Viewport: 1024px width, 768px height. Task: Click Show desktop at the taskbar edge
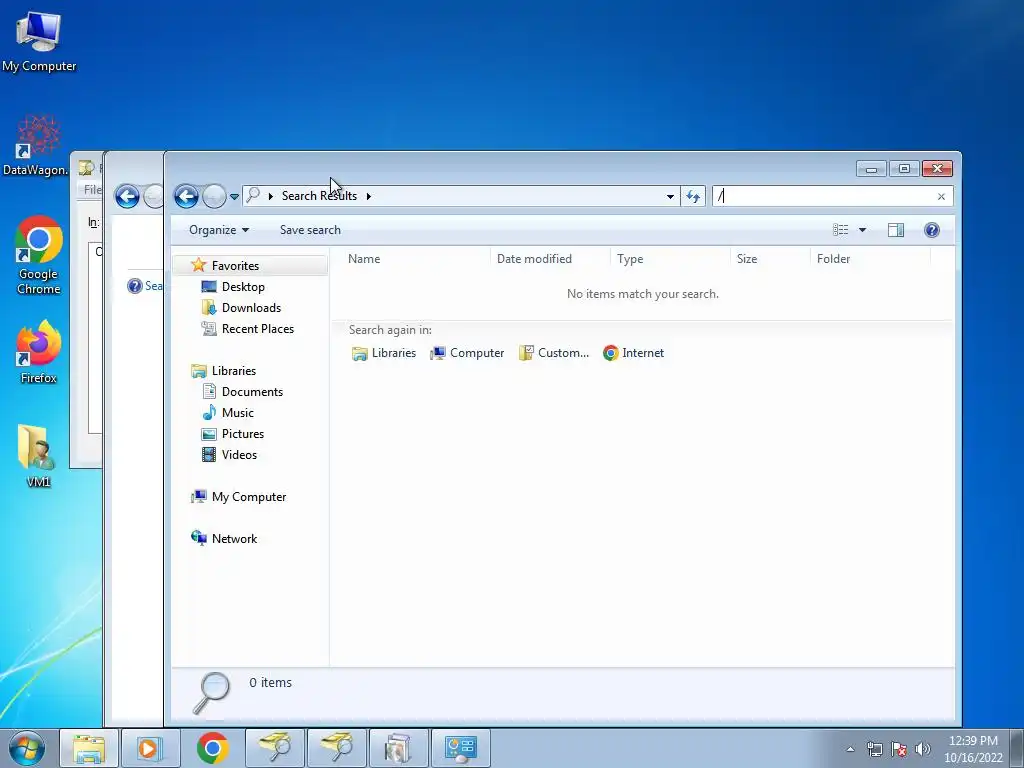pos(1017,748)
